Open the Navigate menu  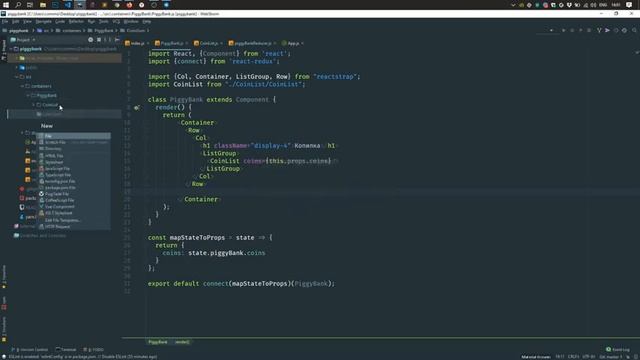point(43,21)
